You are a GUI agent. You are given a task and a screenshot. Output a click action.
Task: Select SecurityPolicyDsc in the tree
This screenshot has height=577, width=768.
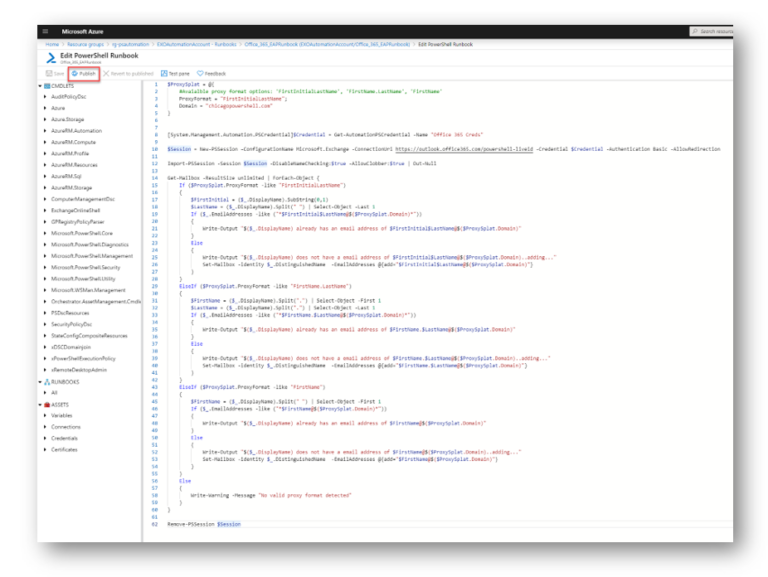72,324
